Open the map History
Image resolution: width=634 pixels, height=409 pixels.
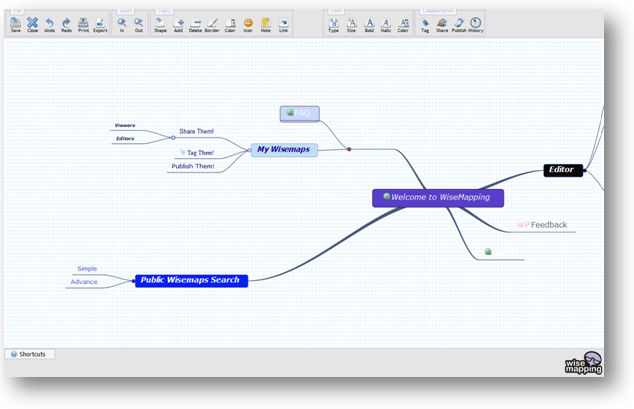(x=476, y=25)
